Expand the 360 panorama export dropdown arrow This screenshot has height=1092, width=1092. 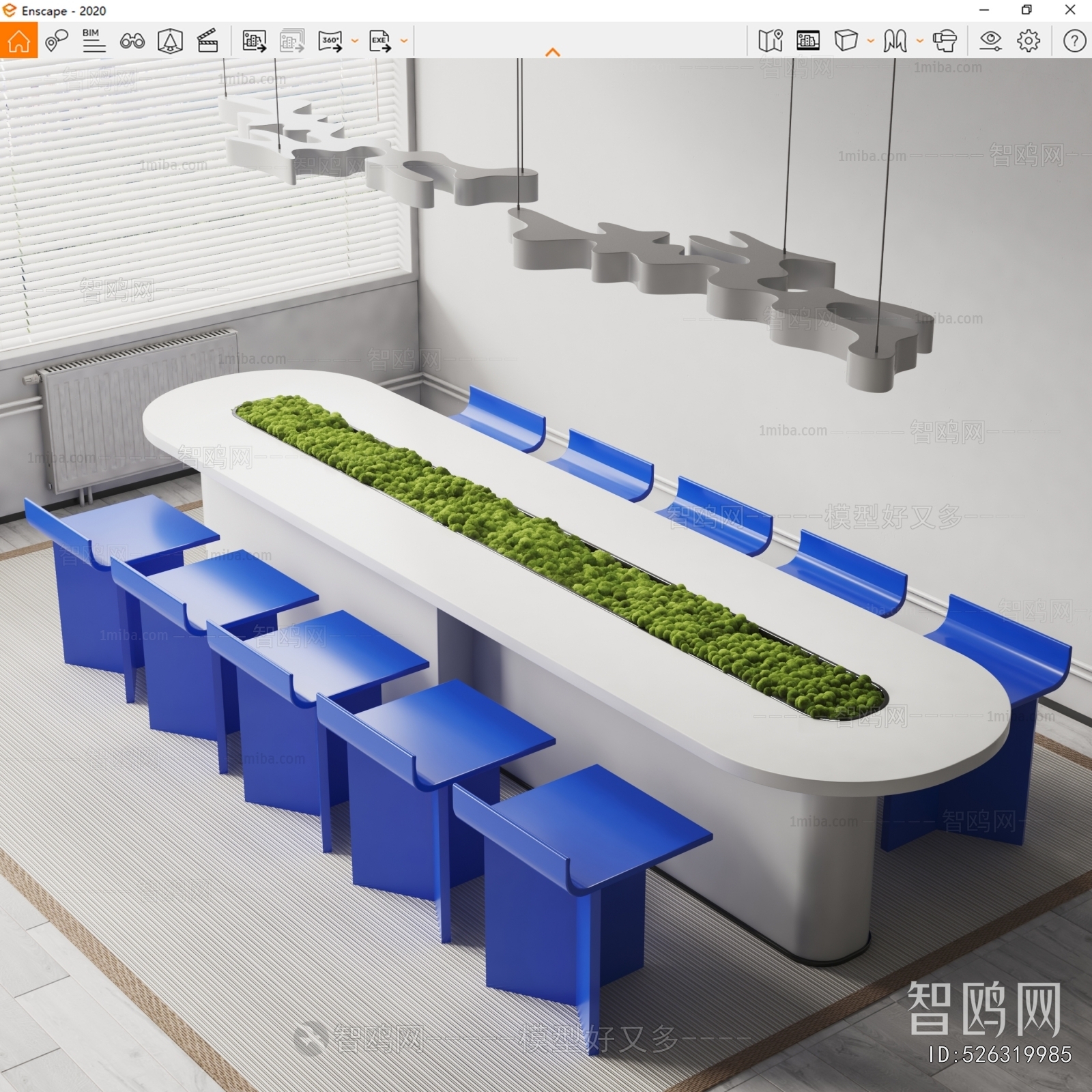point(354,41)
